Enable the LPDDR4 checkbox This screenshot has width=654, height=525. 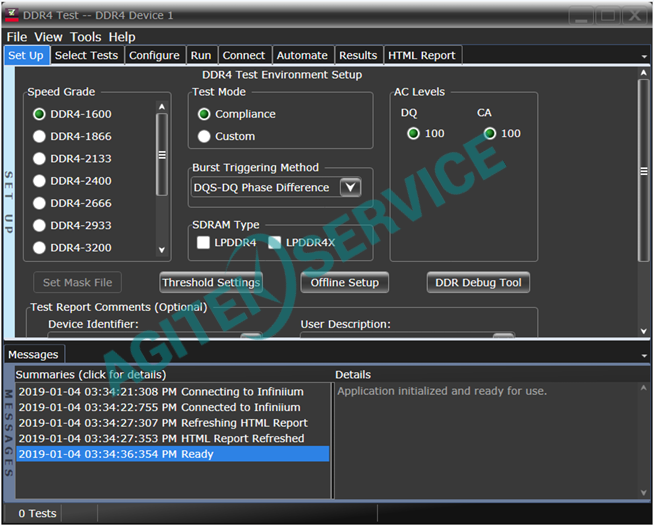203,242
